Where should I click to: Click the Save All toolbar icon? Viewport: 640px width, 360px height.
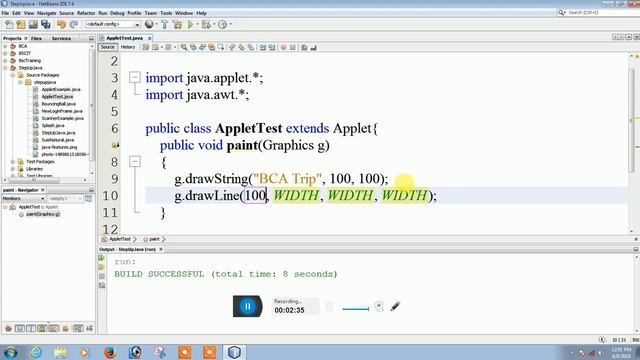(x=46, y=24)
